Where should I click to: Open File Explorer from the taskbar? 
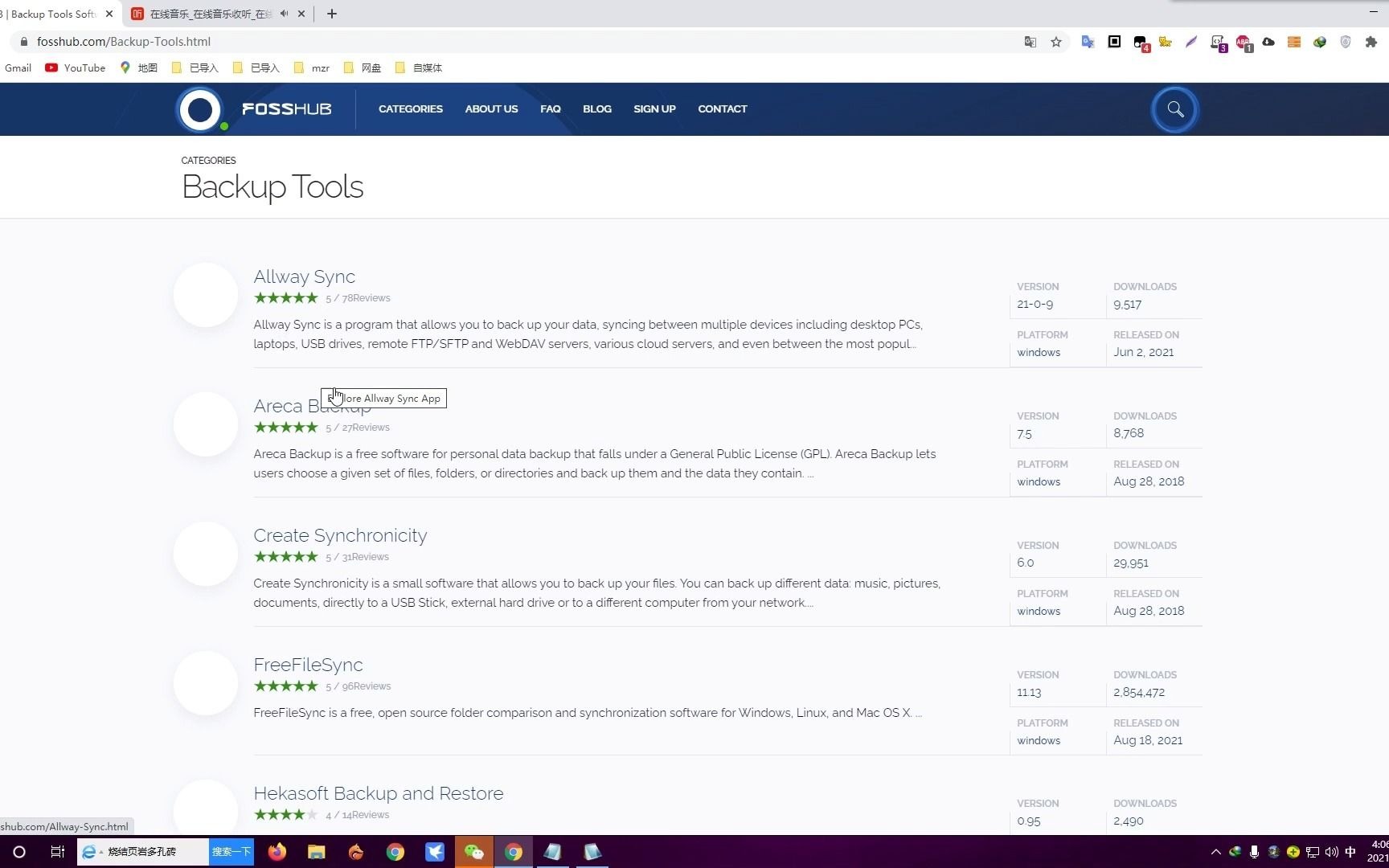pos(317,852)
